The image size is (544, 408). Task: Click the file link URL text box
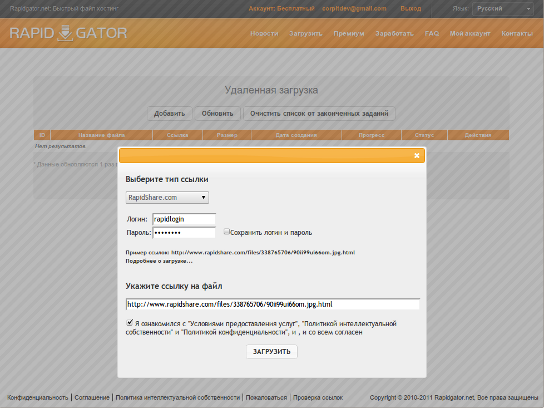[273, 304]
